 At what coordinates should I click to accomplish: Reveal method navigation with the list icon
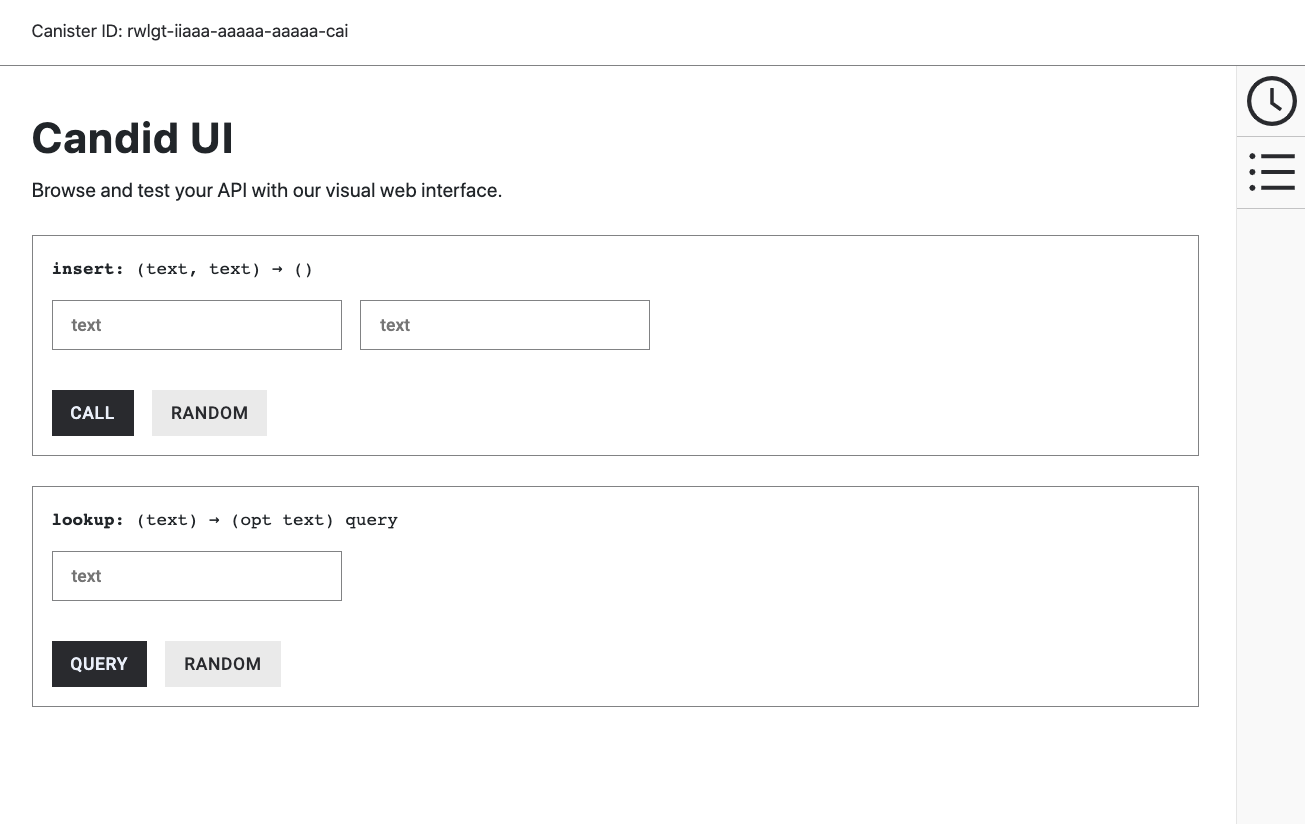pos(1270,171)
